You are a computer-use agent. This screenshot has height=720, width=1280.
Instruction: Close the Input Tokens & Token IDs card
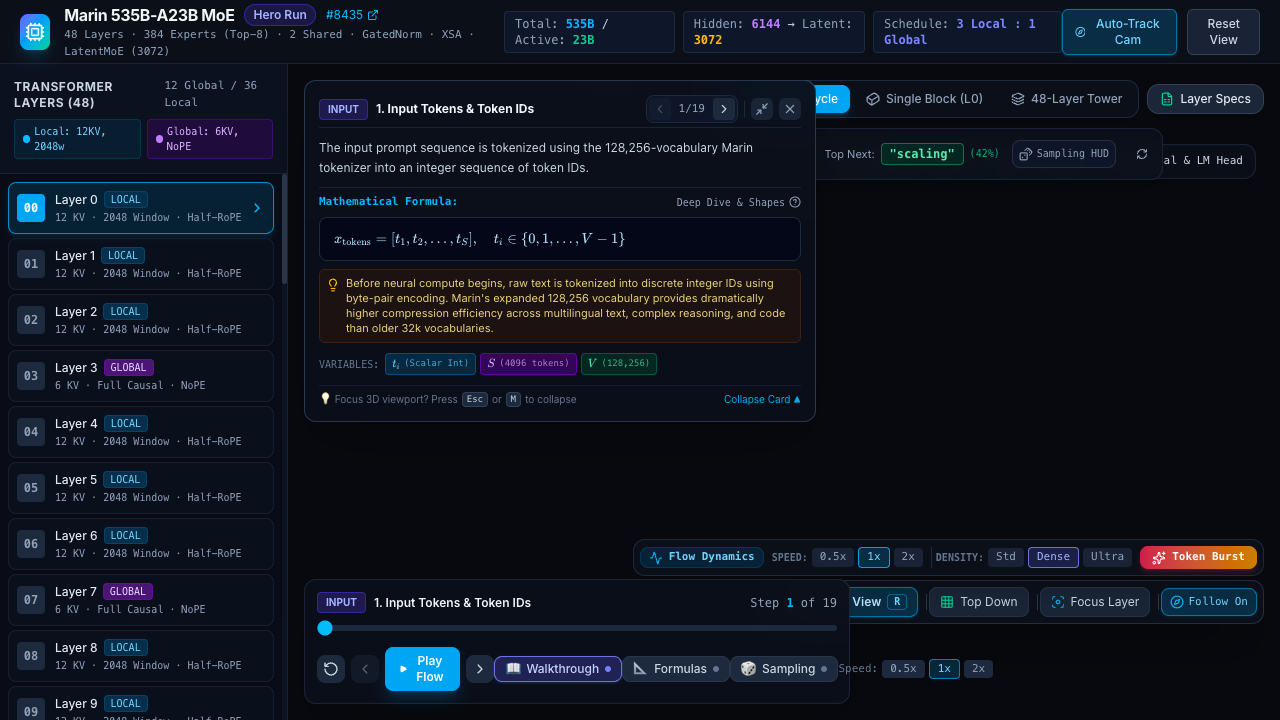tap(790, 109)
